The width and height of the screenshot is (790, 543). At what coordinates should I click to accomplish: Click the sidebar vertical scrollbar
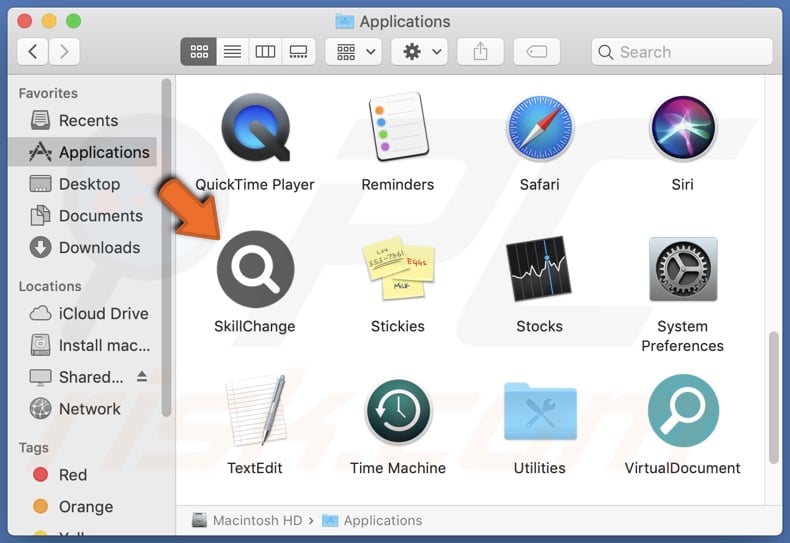click(167, 247)
